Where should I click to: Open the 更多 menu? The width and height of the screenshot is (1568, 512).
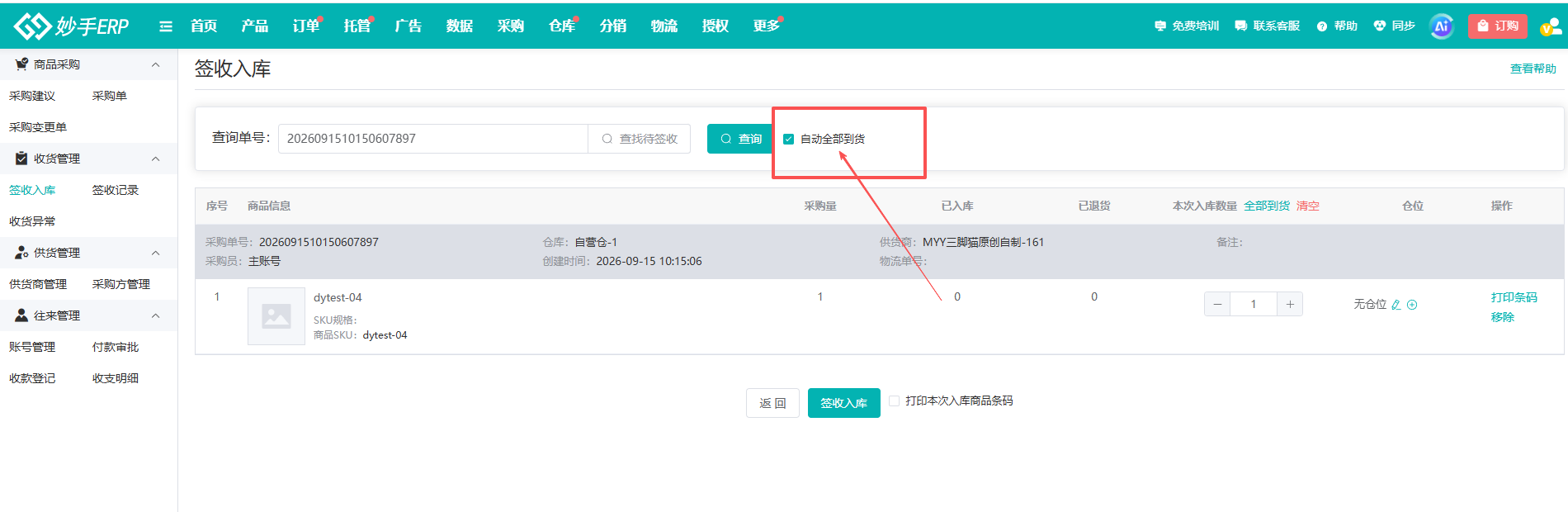click(767, 26)
